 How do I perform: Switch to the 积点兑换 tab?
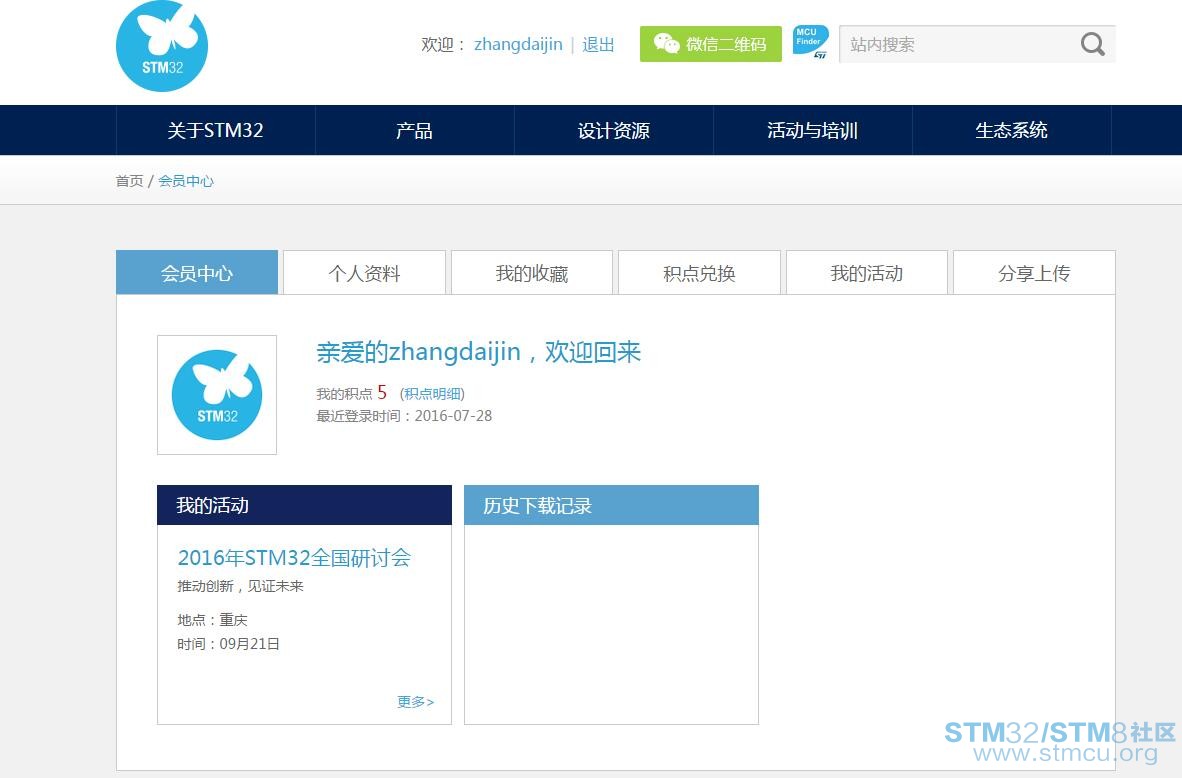(x=699, y=273)
